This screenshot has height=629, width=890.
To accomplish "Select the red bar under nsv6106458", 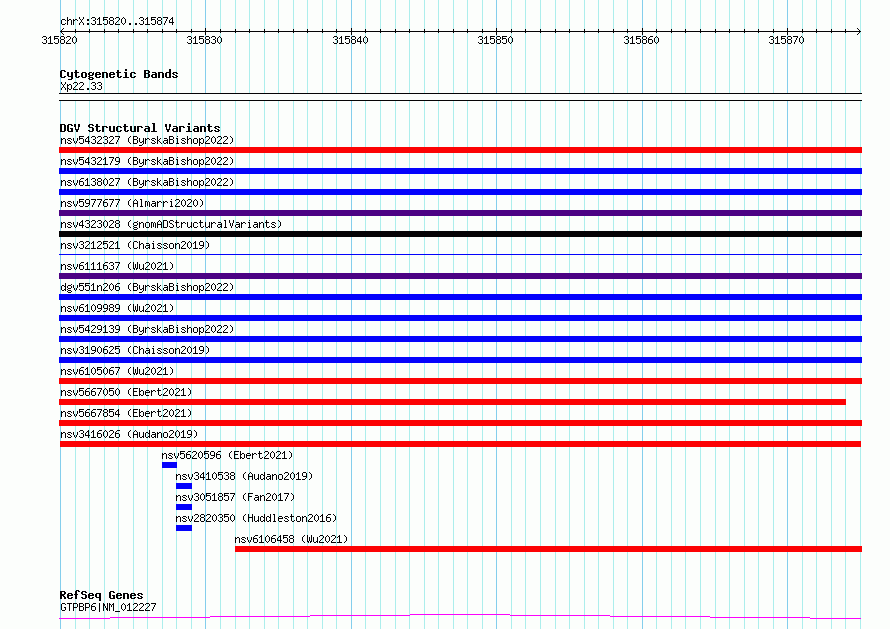I will [x=548, y=549].
